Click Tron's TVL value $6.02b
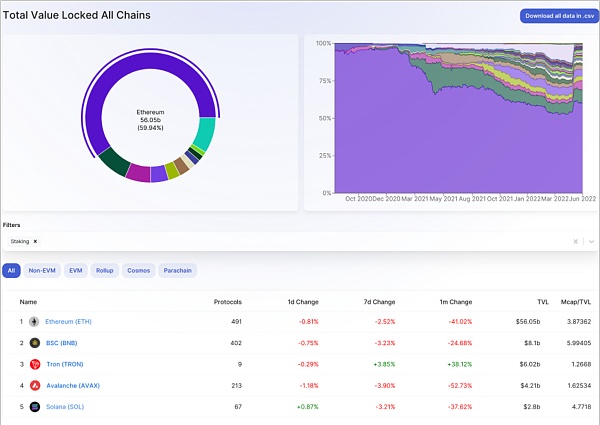Viewport: 600px width, 425px height. 530,364
